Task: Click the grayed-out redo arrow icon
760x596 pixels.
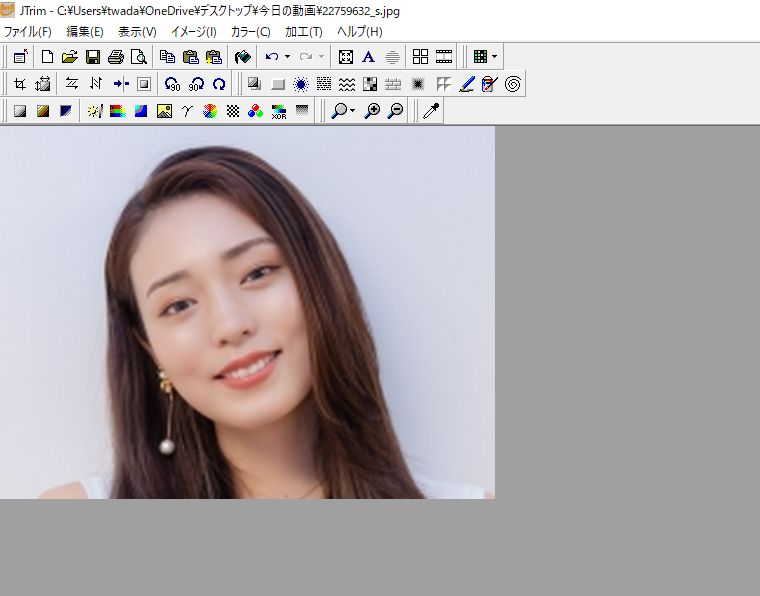Action: [306, 57]
